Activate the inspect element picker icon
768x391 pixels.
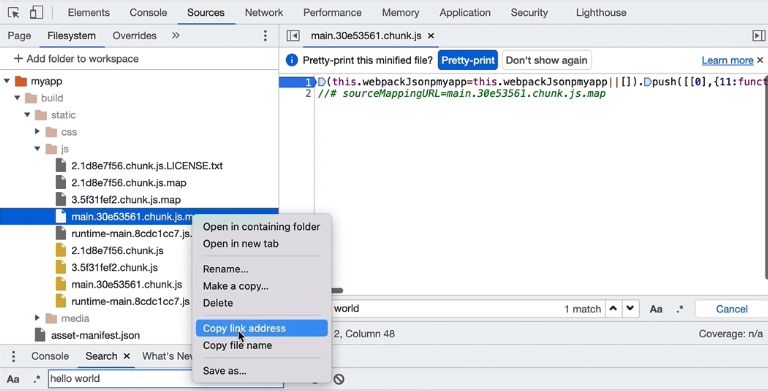(14, 13)
